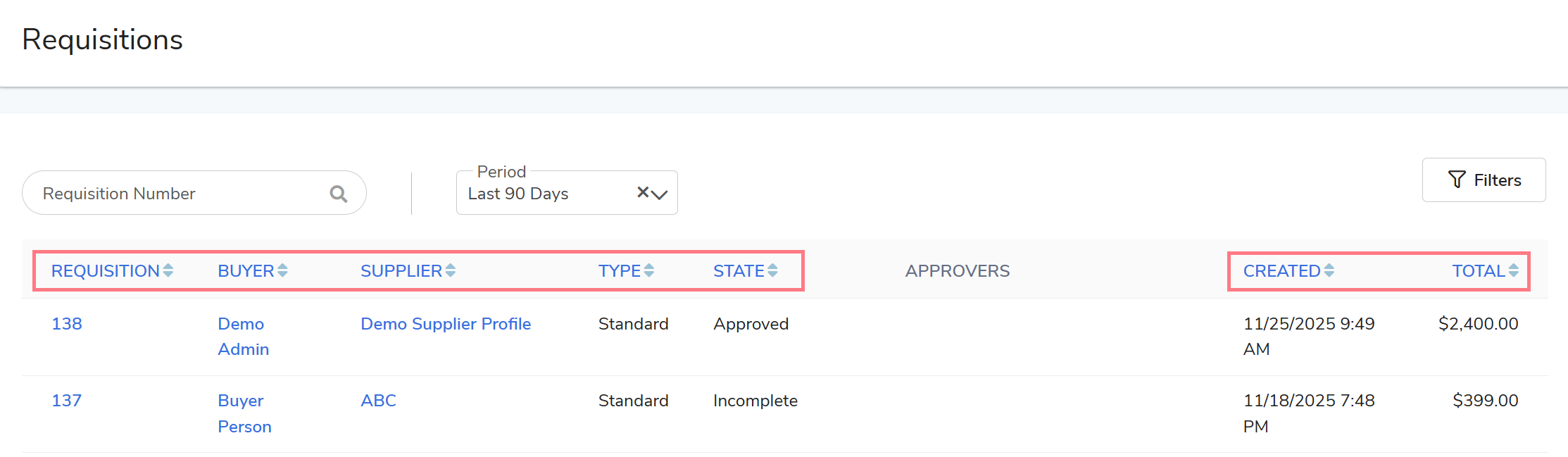
Task: Open the ABC supplier link
Action: [x=378, y=401]
